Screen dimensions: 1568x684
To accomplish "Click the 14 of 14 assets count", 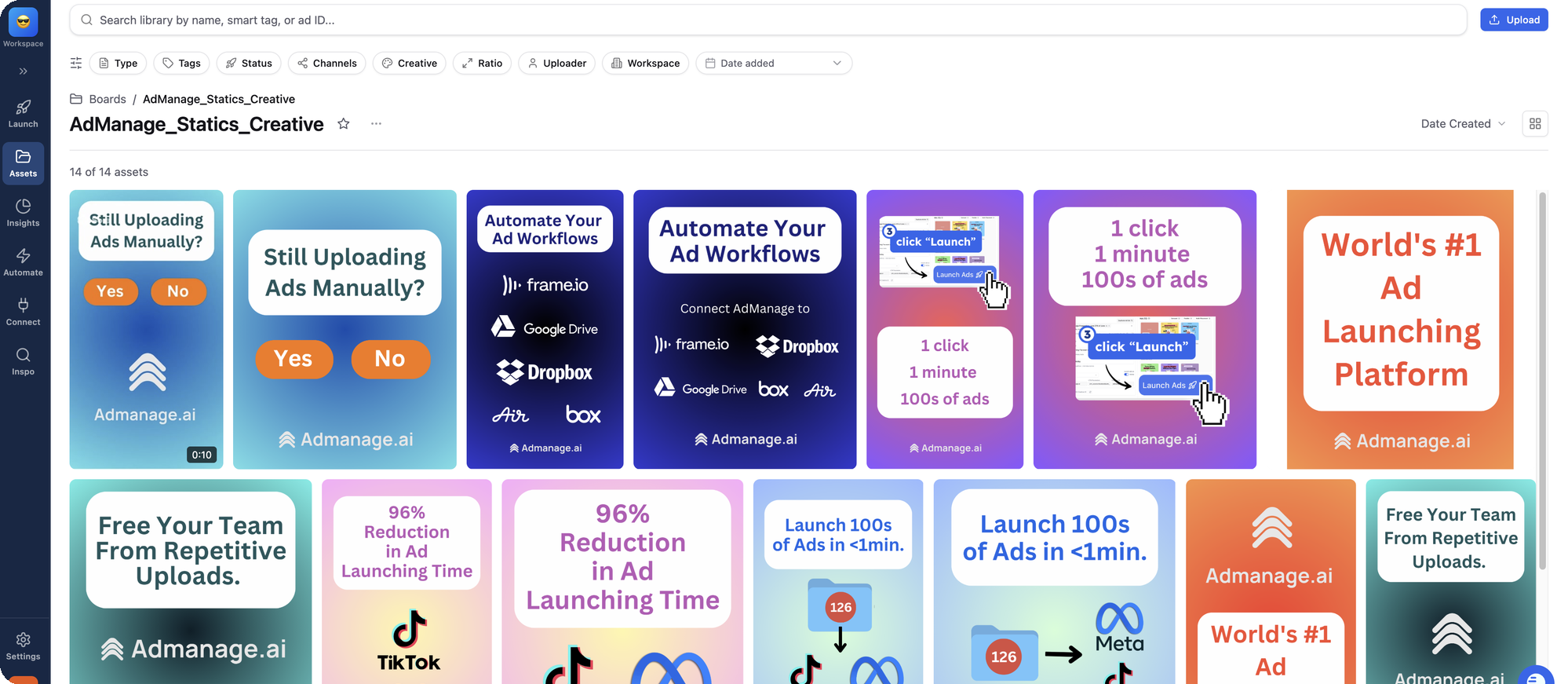I will [109, 172].
